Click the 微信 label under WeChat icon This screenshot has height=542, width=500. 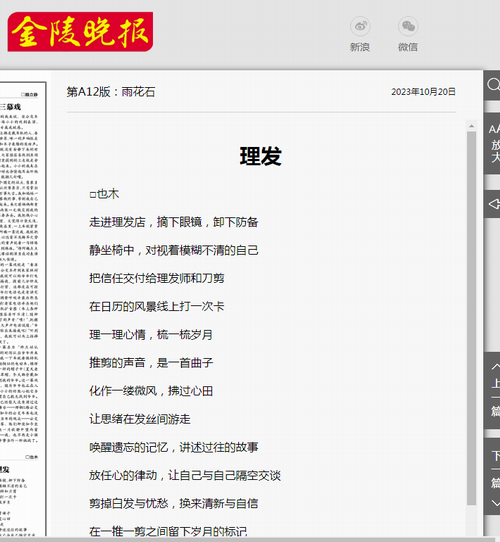[x=408, y=47]
